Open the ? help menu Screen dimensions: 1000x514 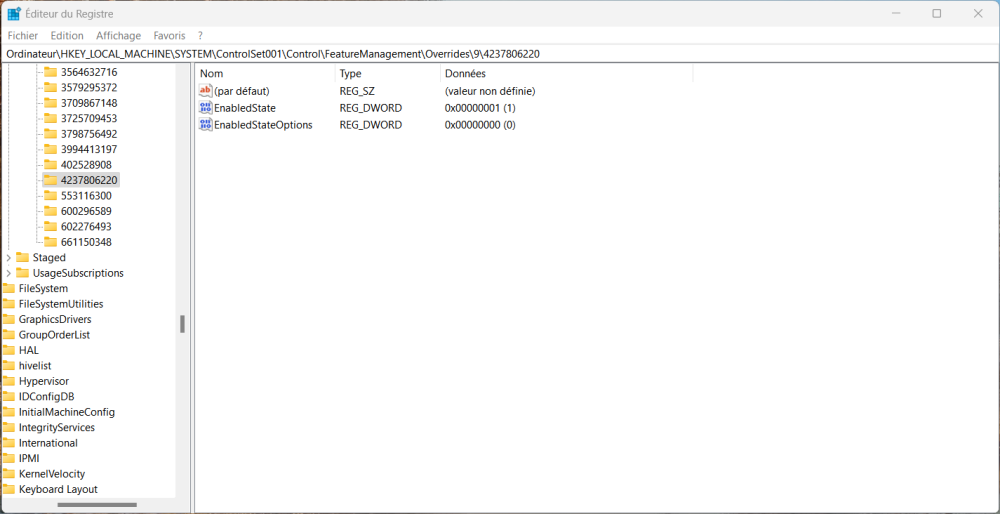click(x=200, y=36)
